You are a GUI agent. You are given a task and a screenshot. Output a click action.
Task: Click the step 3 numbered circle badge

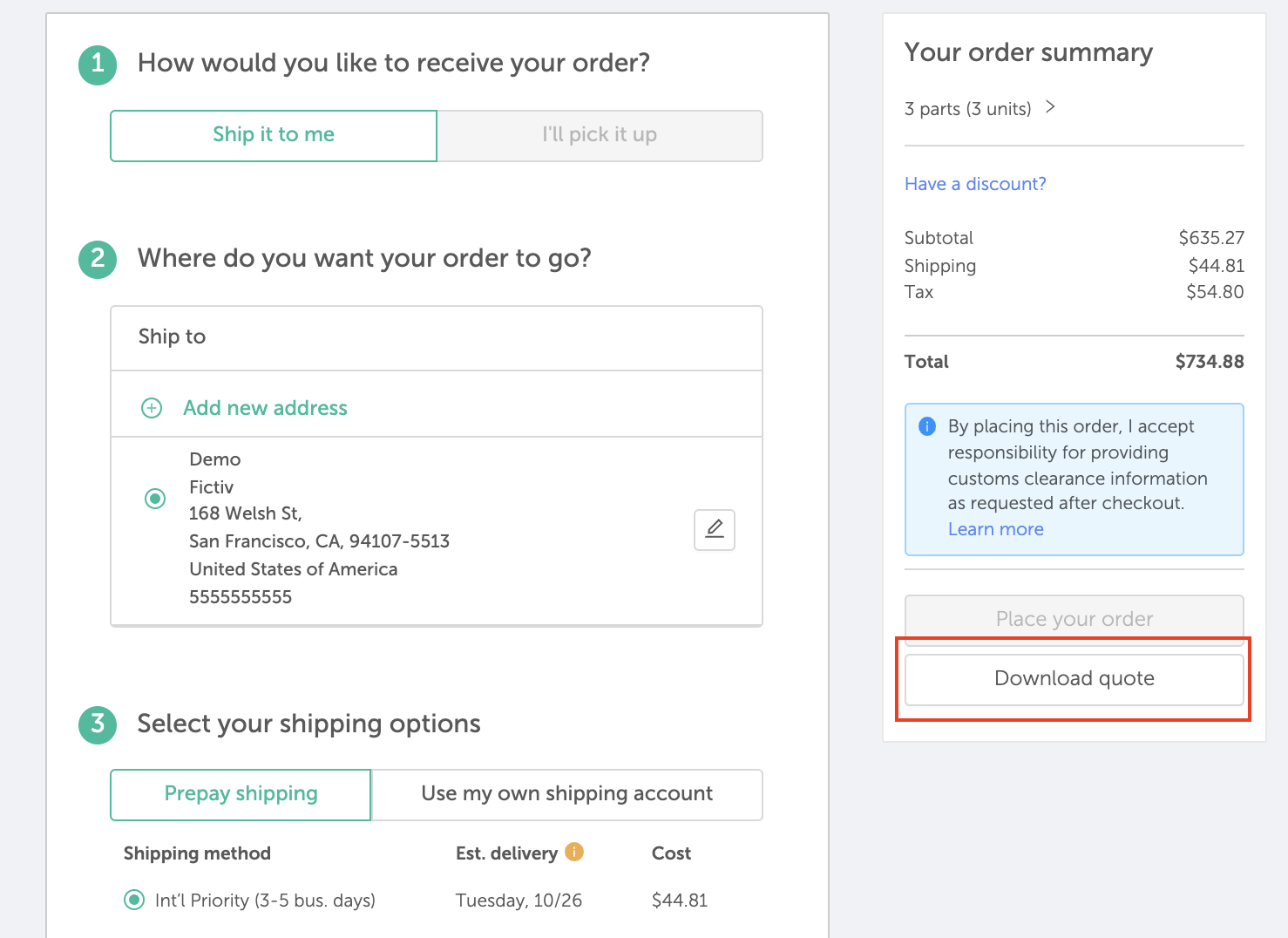tap(98, 724)
